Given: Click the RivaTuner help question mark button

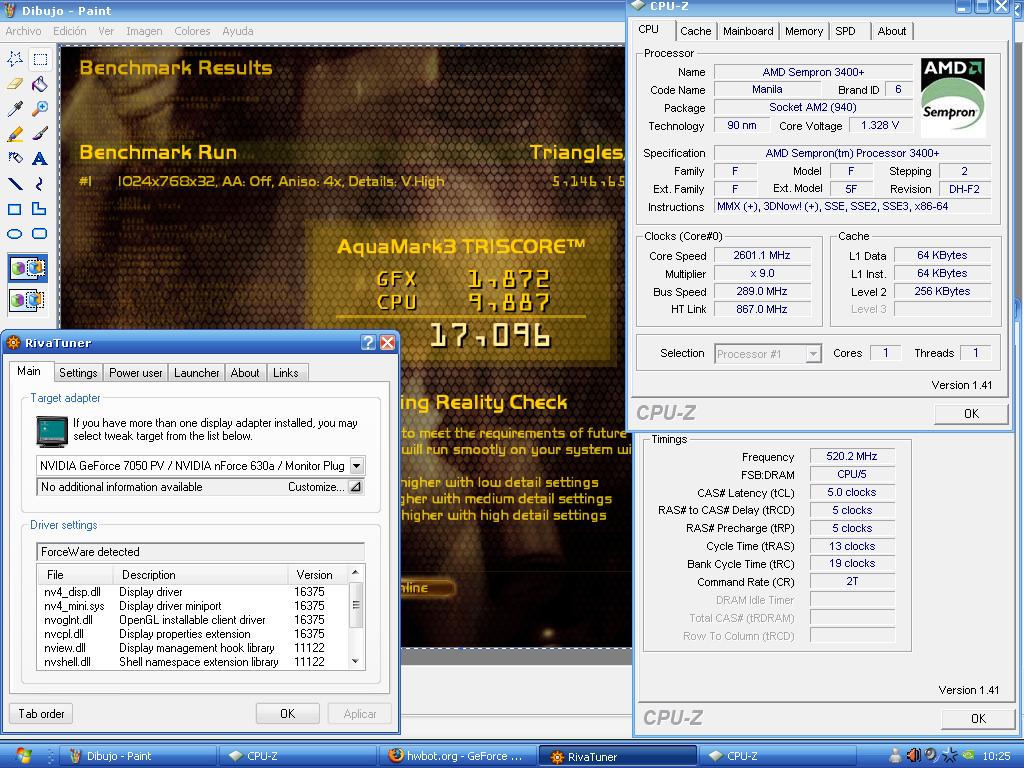Looking at the screenshot, I should click(x=368, y=342).
